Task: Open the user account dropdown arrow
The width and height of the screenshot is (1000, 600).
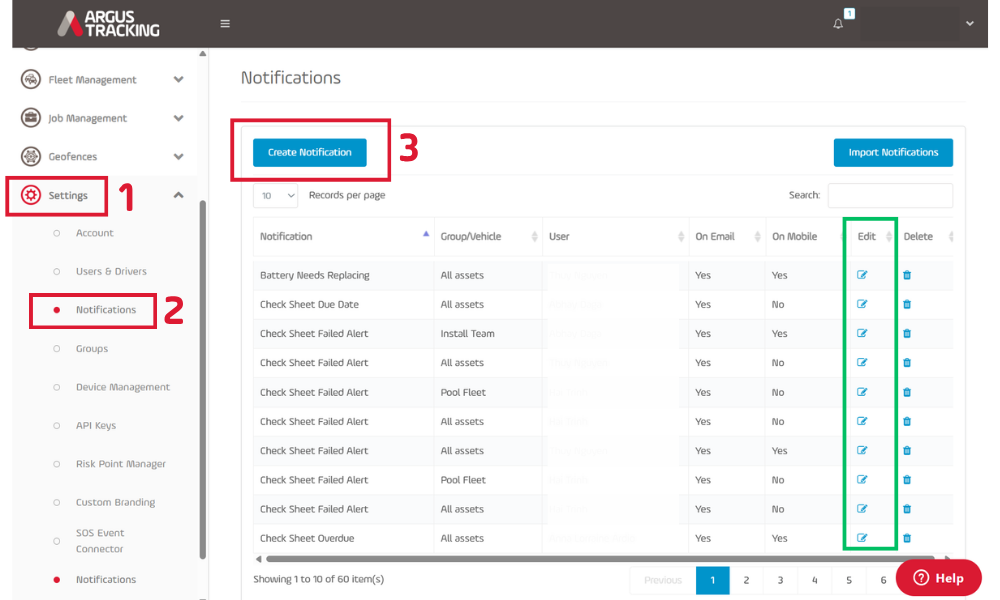Action: click(x=969, y=24)
